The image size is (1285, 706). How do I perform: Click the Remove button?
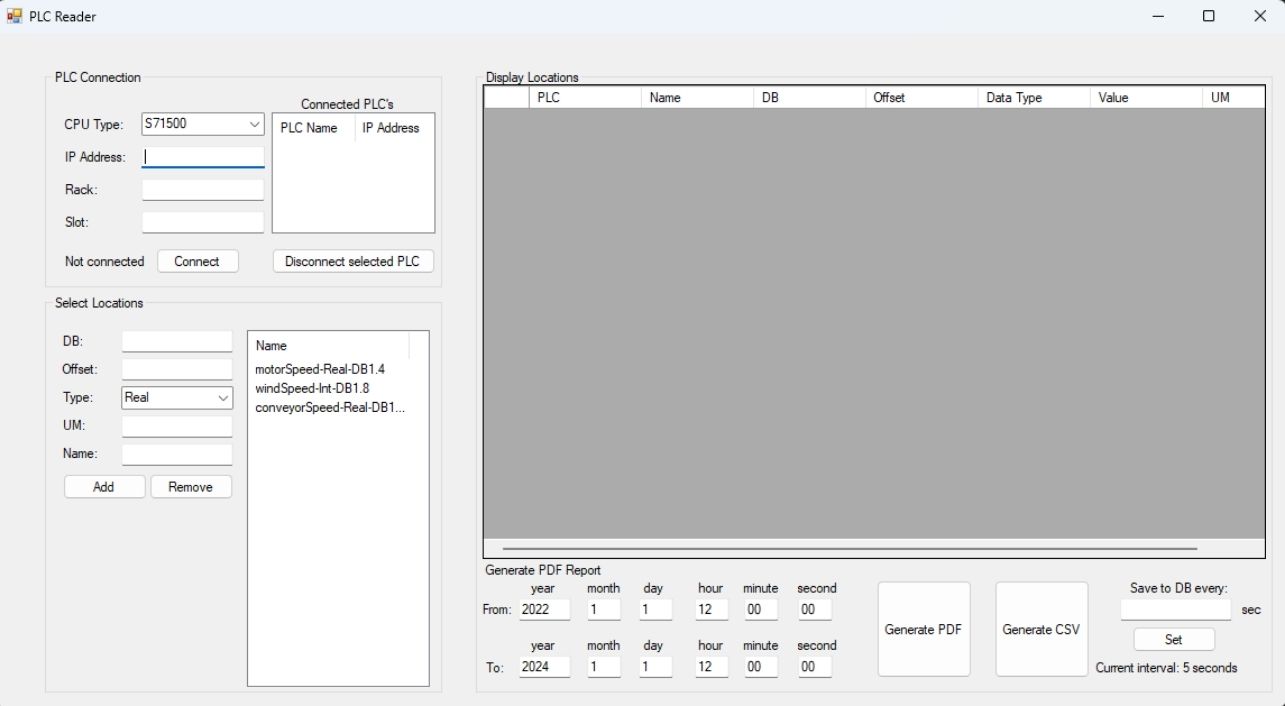(x=191, y=487)
